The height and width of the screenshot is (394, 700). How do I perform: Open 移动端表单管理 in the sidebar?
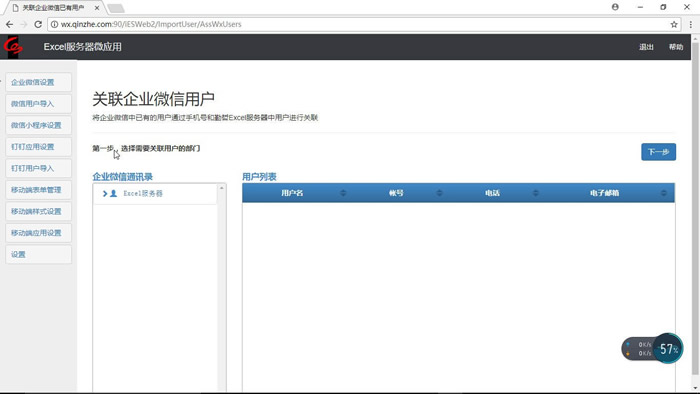[x=38, y=190]
